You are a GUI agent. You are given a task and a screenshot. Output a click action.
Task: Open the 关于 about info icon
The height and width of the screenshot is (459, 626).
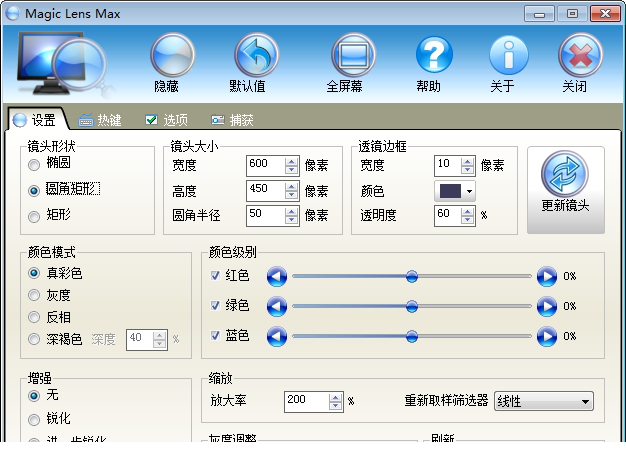509,55
